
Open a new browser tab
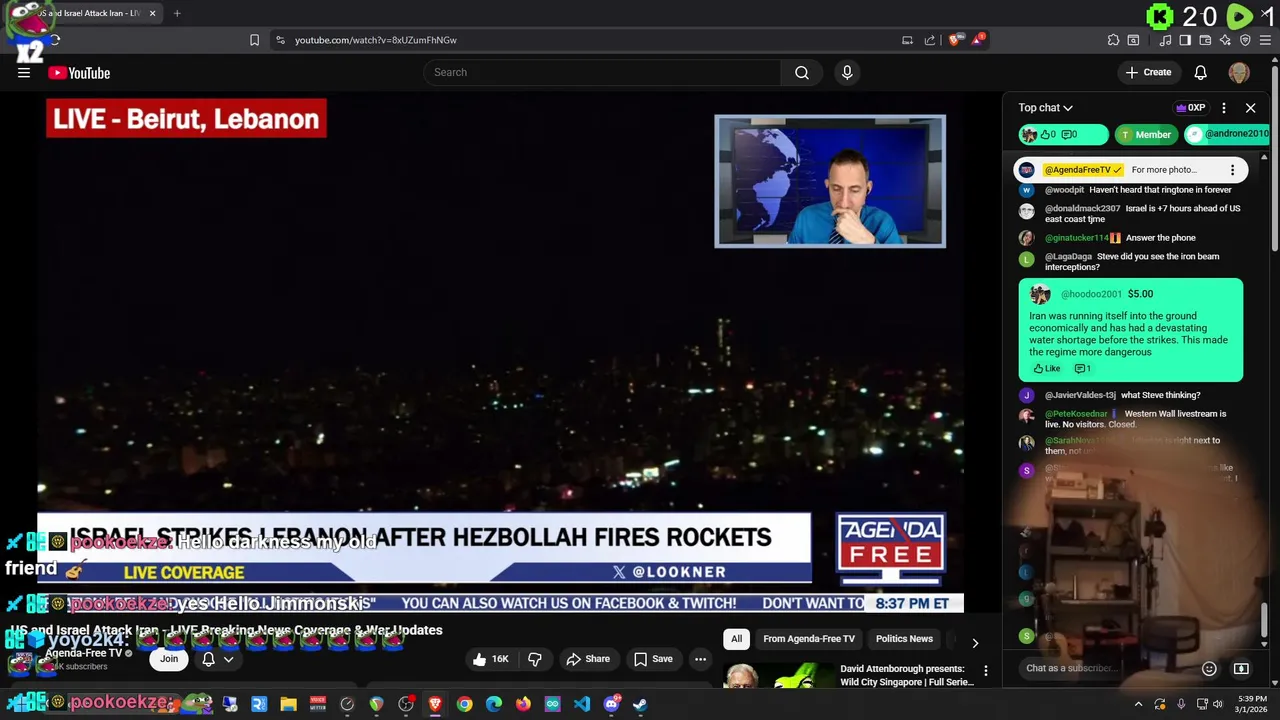click(x=177, y=13)
